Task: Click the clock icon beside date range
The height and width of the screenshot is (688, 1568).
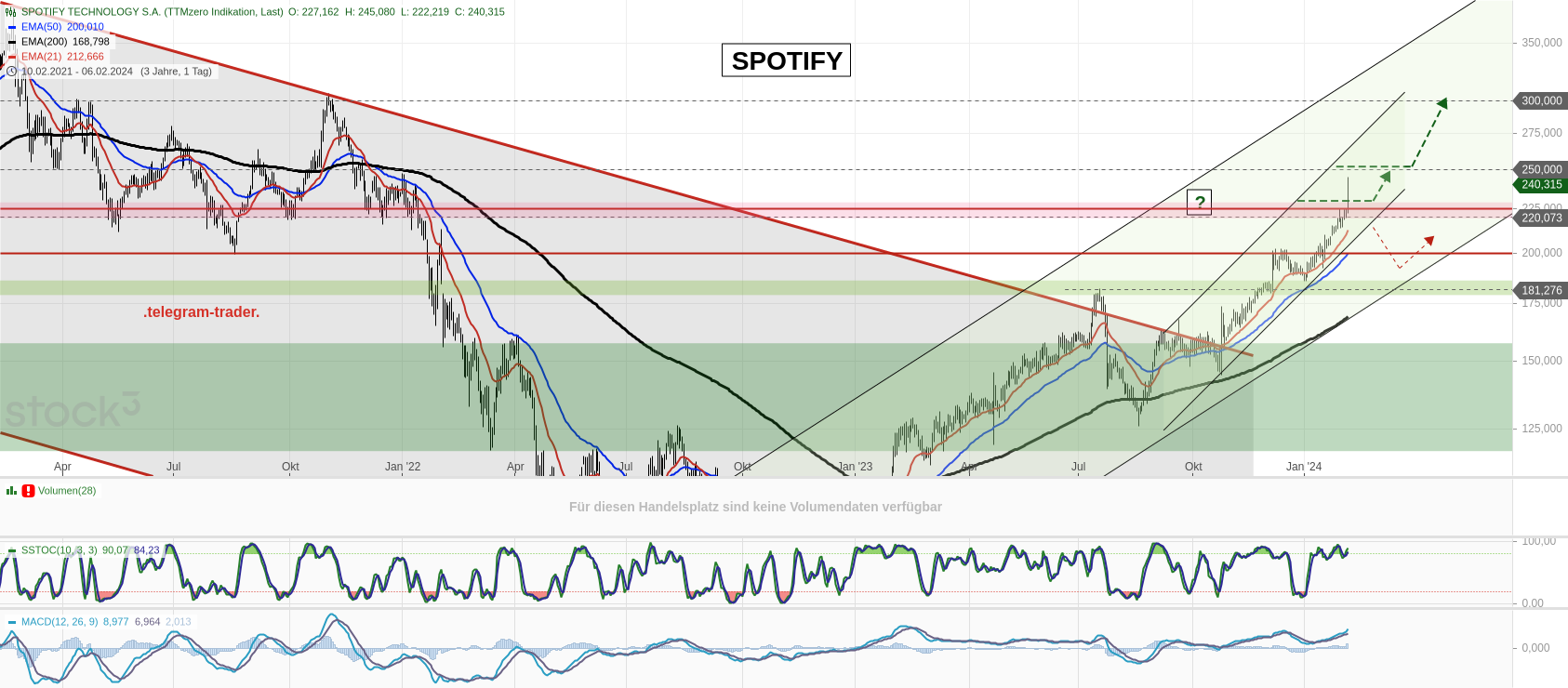Action: [12, 72]
